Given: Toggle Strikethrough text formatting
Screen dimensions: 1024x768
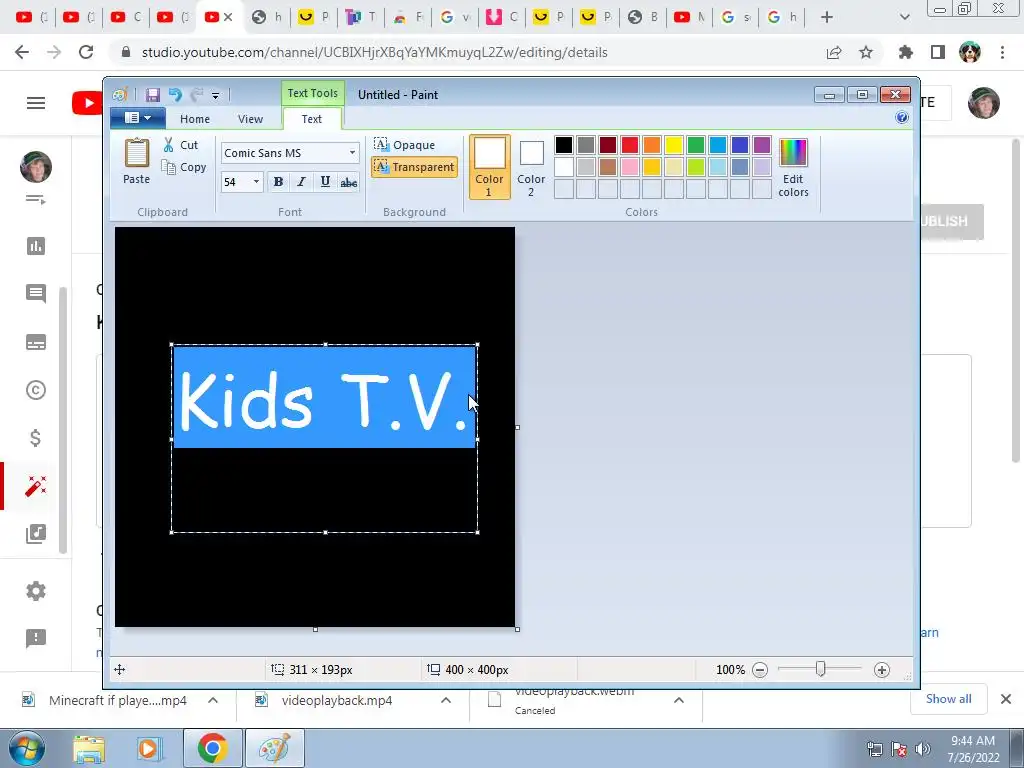Looking at the screenshot, I should (x=349, y=182).
